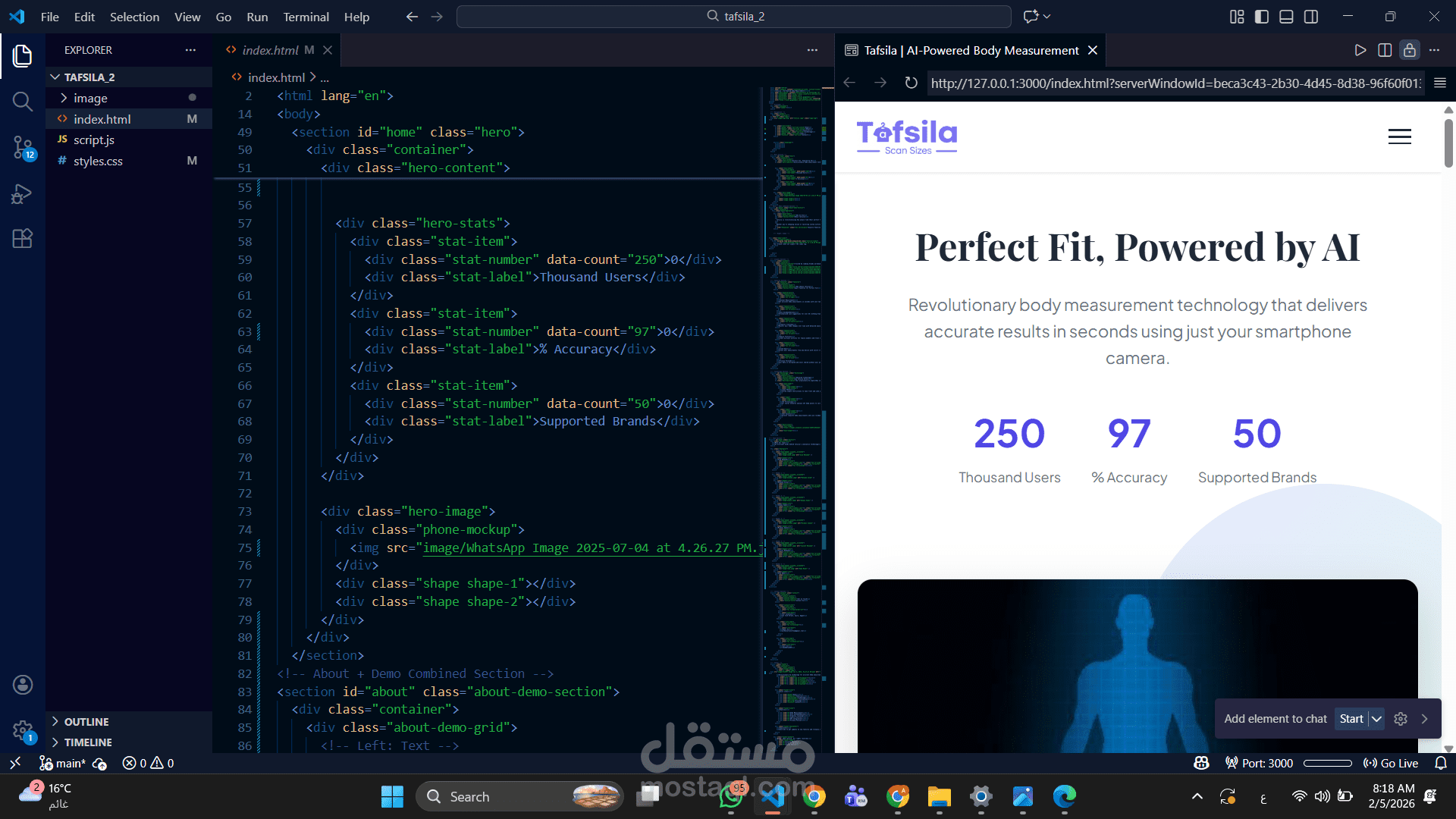1456x819 pixels.
Task: Switch to the index.html editor tab
Action: coord(270,50)
